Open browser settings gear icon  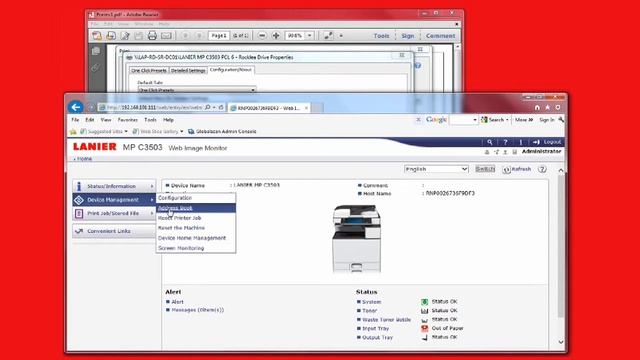558,107
